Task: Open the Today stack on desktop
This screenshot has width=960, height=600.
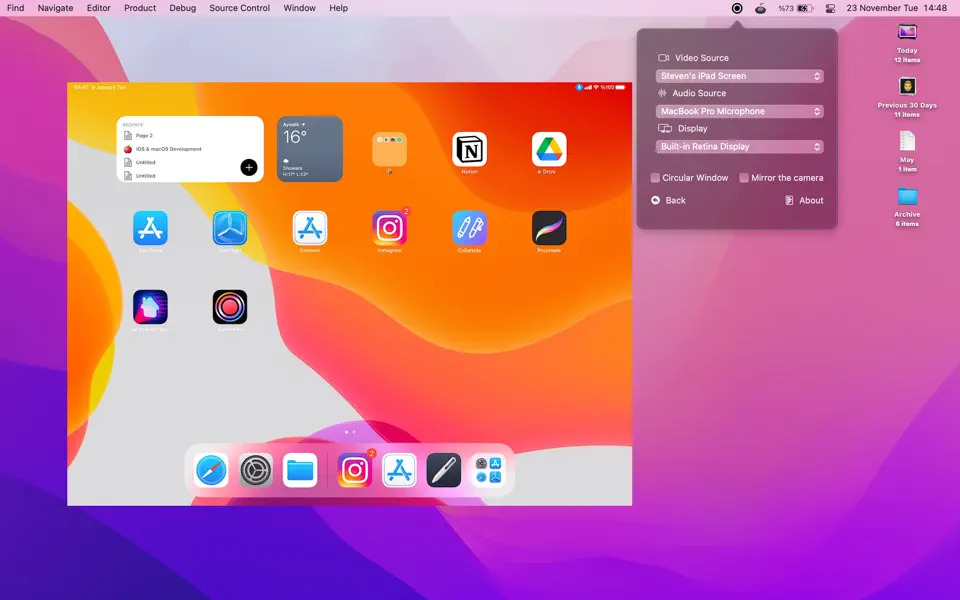Action: tap(907, 32)
